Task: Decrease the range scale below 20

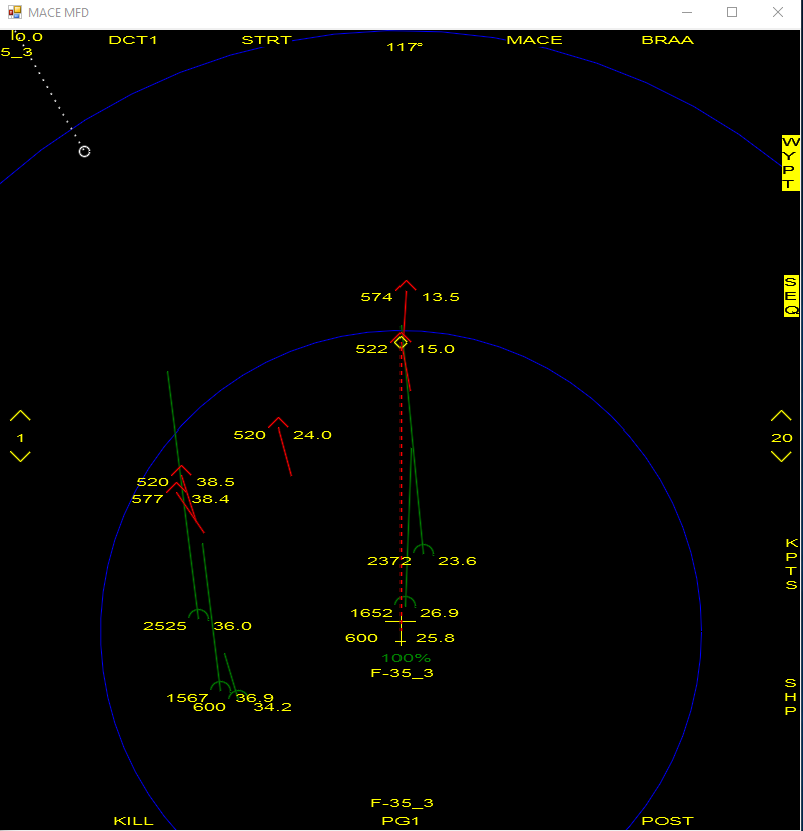Action: 781,456
